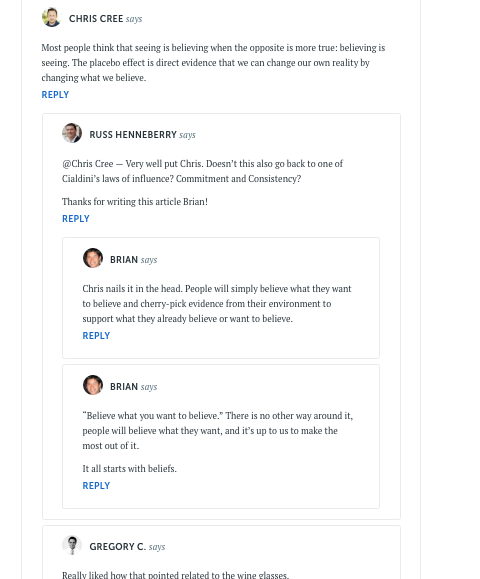The width and height of the screenshot is (480, 579).
Task: Click the 'Believe what you want to believe' paragraph
Action: [217, 431]
